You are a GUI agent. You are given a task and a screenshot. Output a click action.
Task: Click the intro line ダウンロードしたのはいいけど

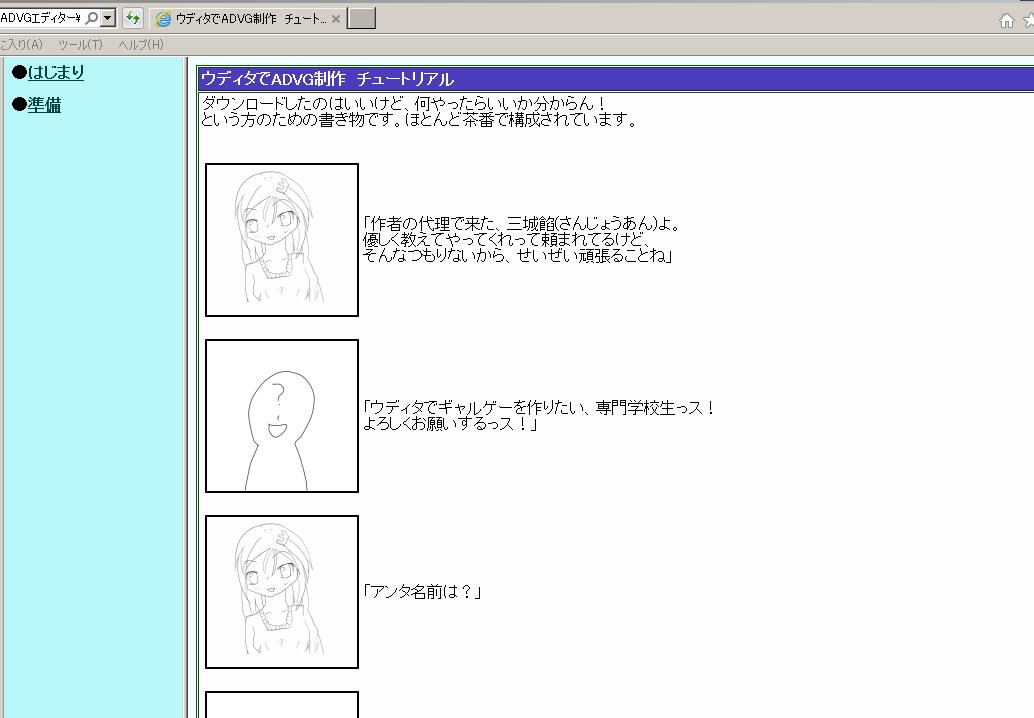pos(403,104)
